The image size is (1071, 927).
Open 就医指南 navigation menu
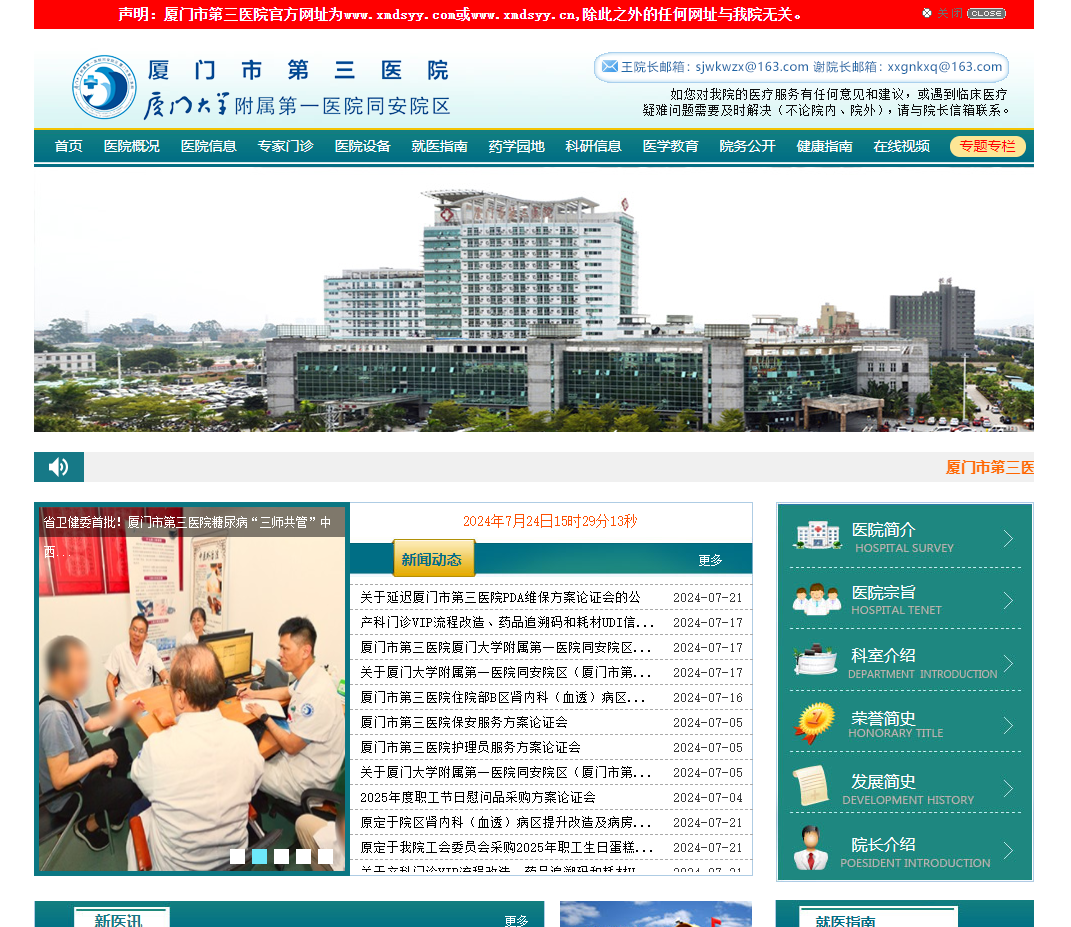coord(439,146)
